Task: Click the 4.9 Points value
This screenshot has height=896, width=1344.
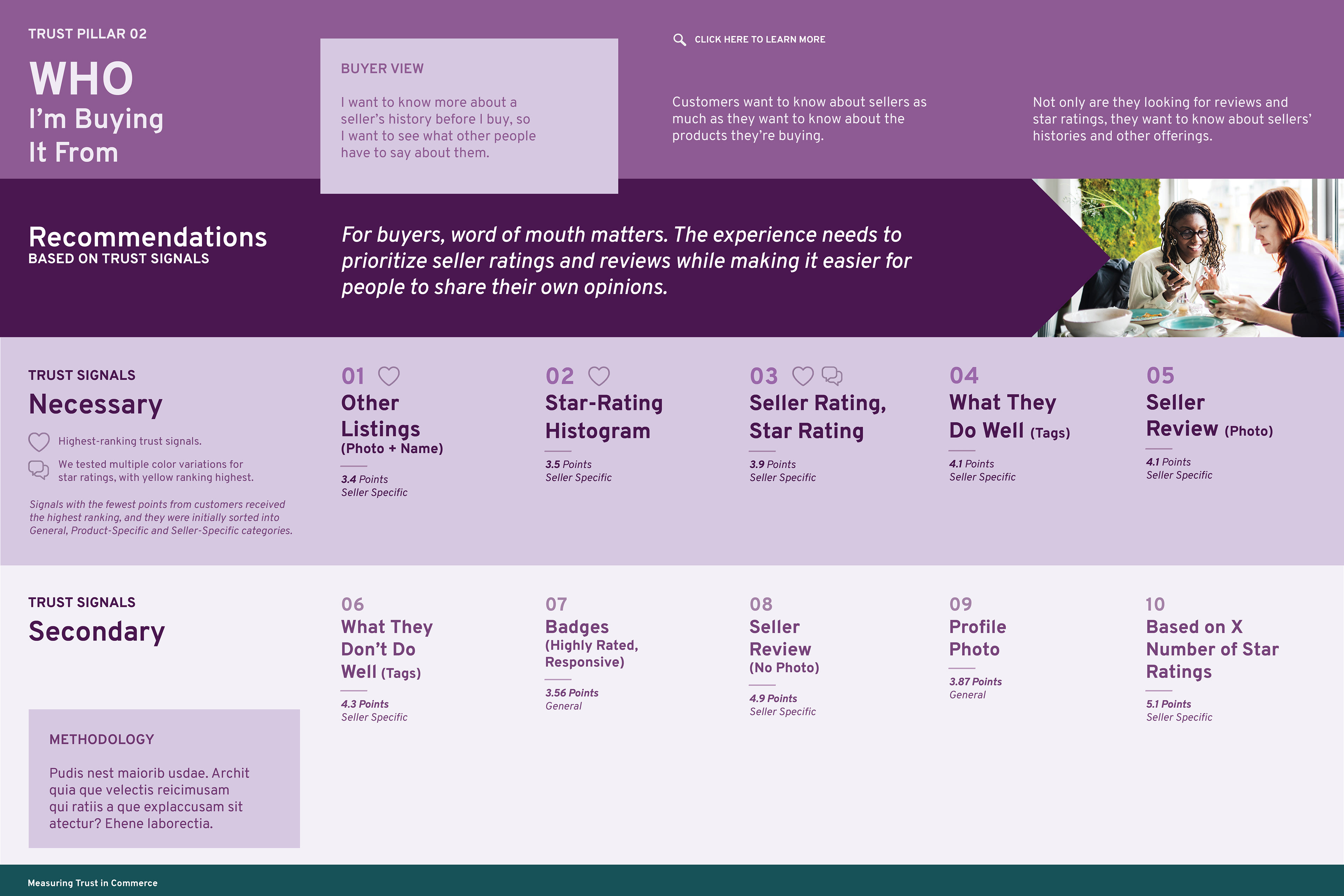Action: tap(773, 699)
